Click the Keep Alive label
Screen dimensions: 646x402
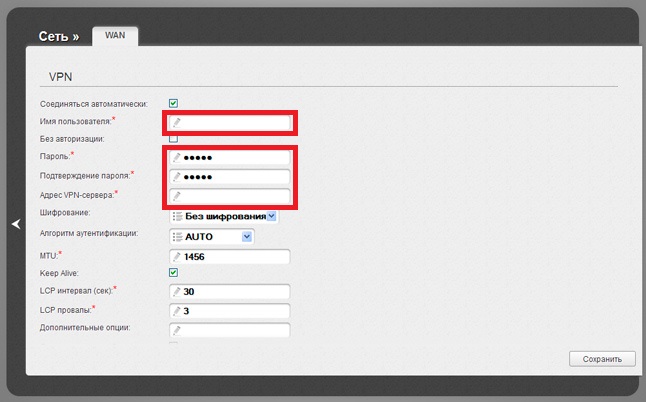(x=59, y=273)
